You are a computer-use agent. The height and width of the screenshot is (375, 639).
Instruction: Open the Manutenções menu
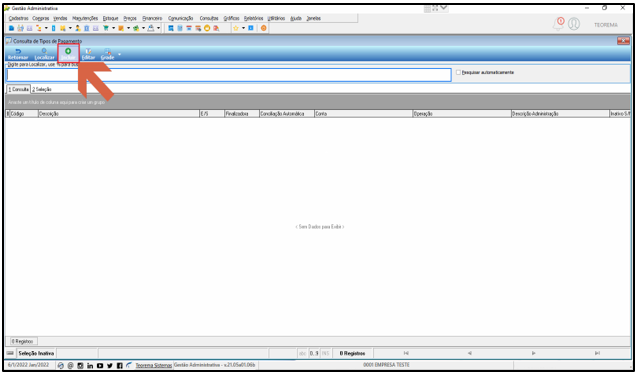(x=85, y=18)
